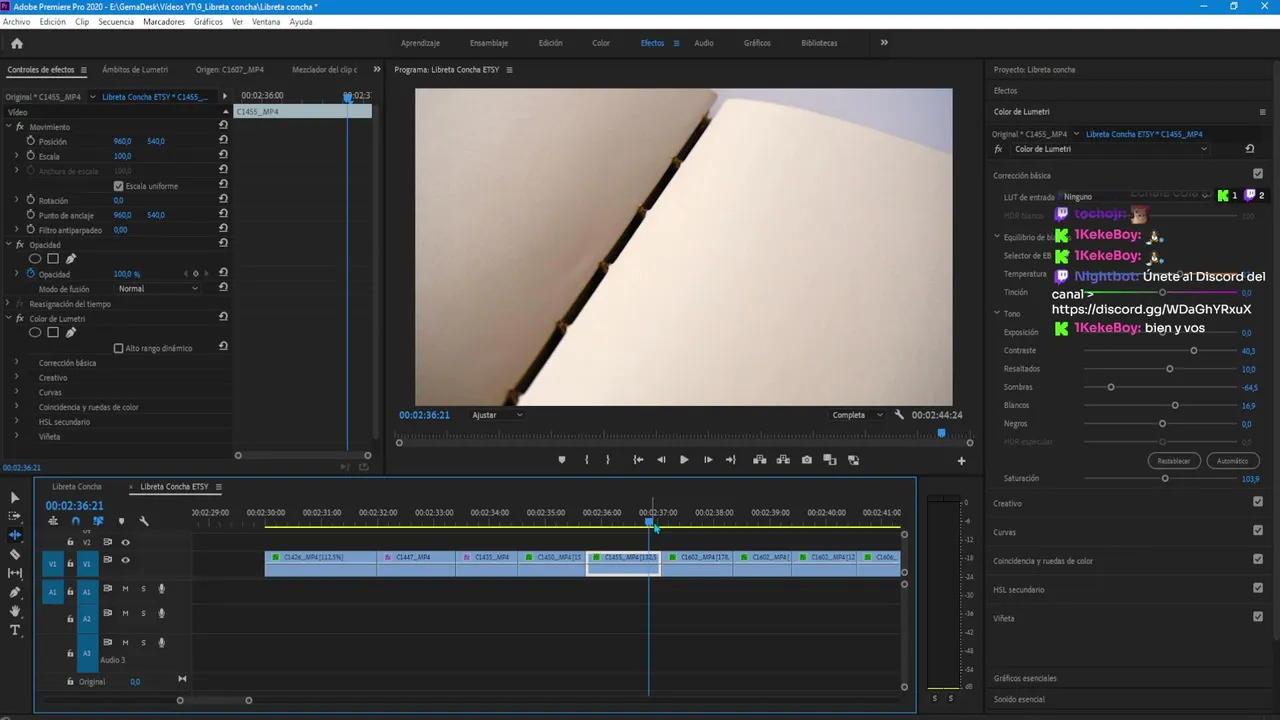1280x720 pixels.
Task: Show more workspaces overflow chevron
Action: tap(884, 43)
